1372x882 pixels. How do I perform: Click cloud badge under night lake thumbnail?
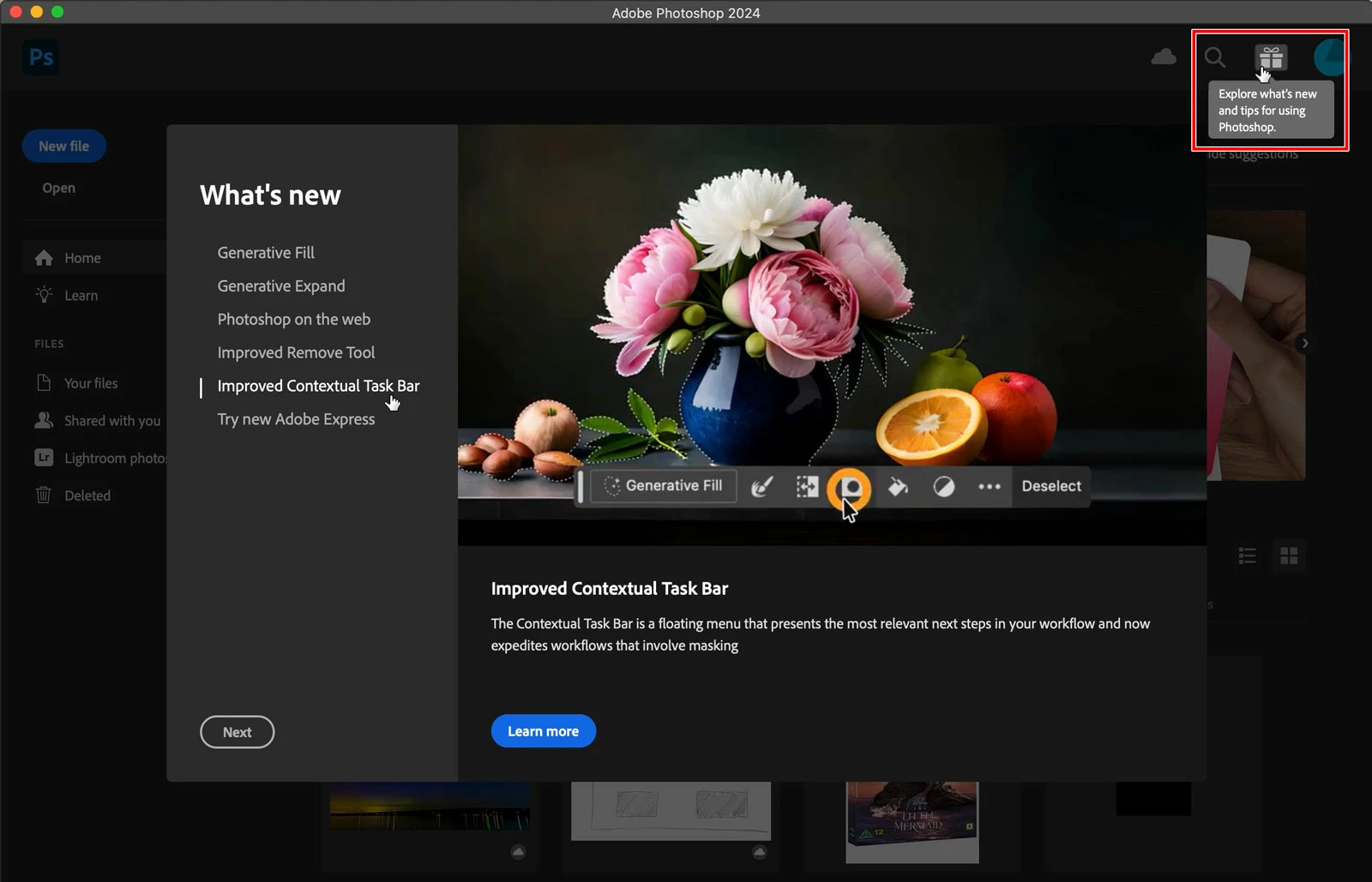click(518, 851)
